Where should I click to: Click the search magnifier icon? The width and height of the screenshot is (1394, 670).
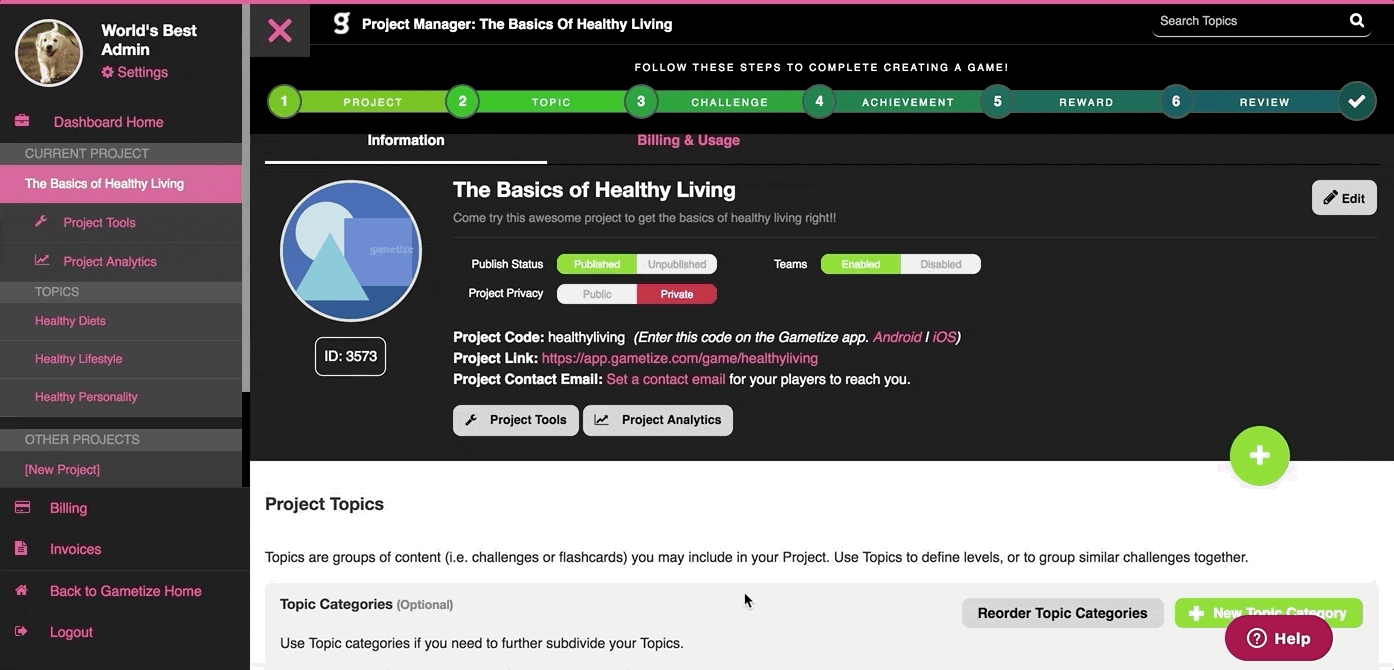coord(1357,21)
